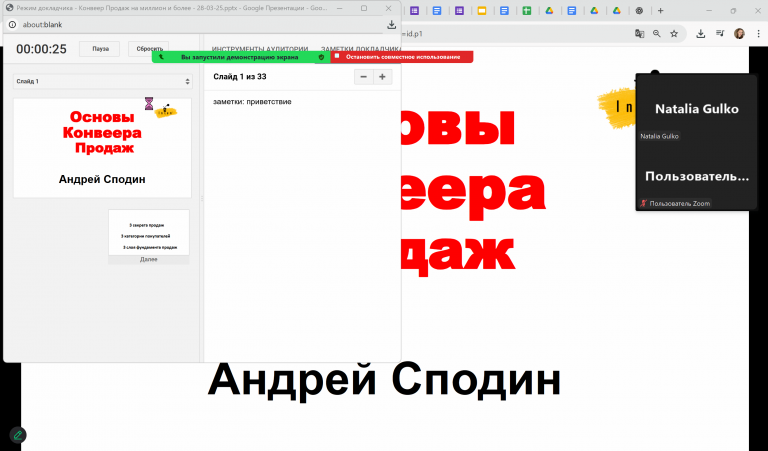Switch to Инструменты аудитории tab

pos(260,48)
